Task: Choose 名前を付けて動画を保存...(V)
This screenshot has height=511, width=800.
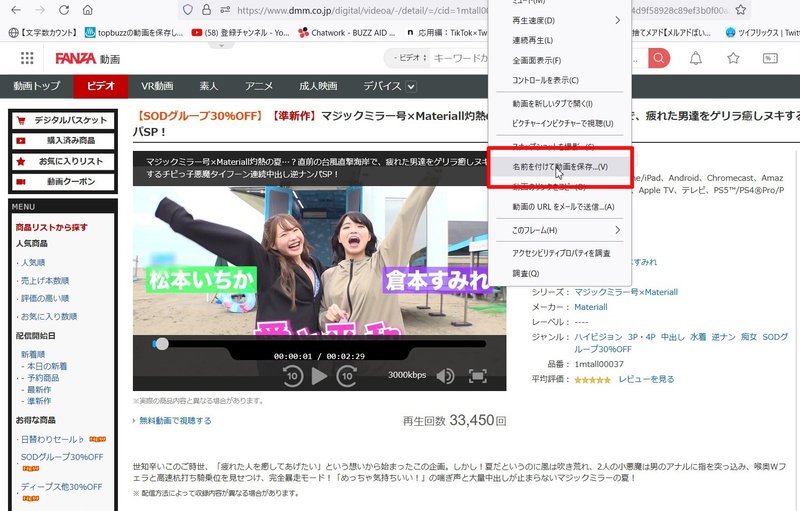Action: tap(560, 167)
